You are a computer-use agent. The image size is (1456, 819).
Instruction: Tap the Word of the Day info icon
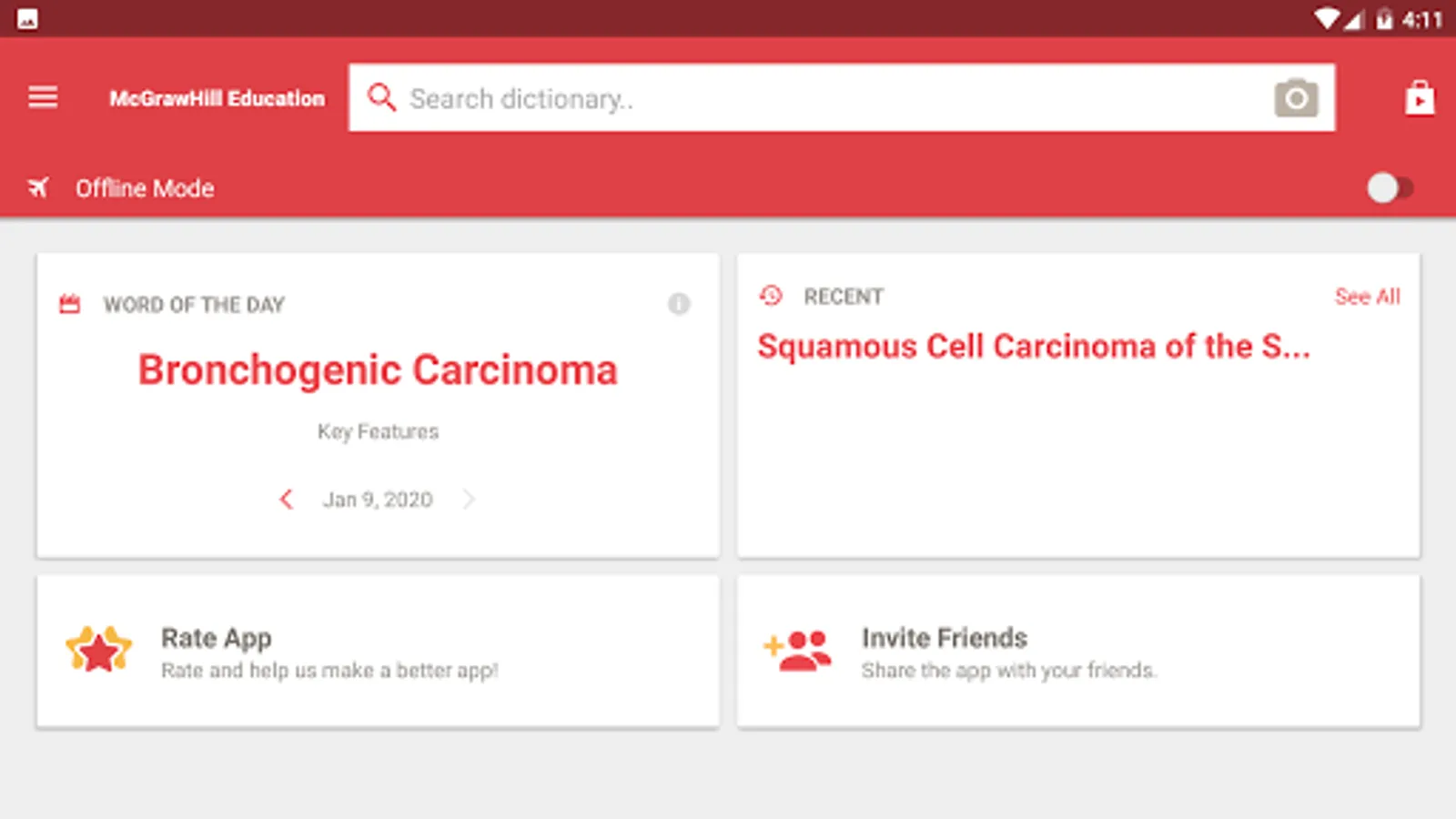tap(679, 304)
